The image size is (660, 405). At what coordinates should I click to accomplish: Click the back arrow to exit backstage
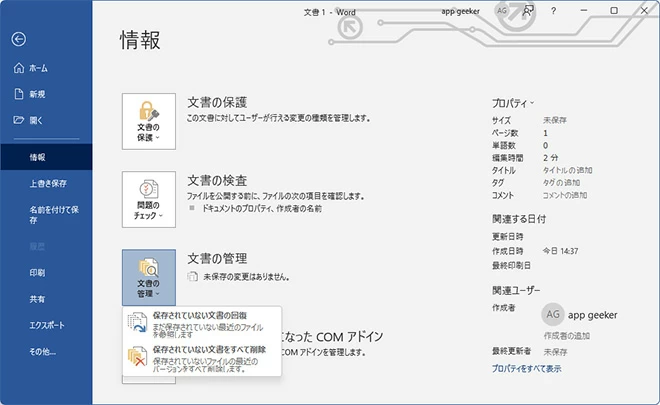point(19,39)
